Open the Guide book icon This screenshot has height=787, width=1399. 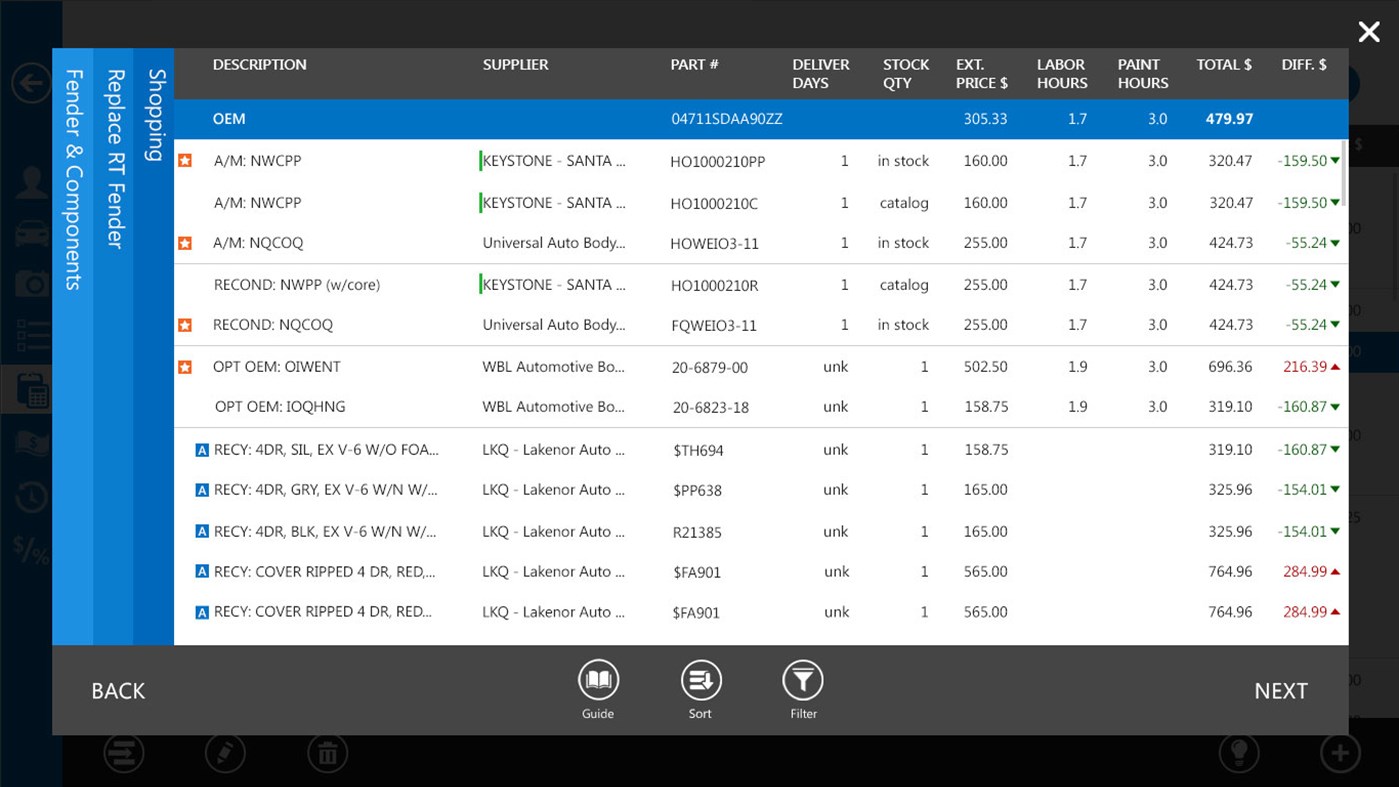pos(598,678)
